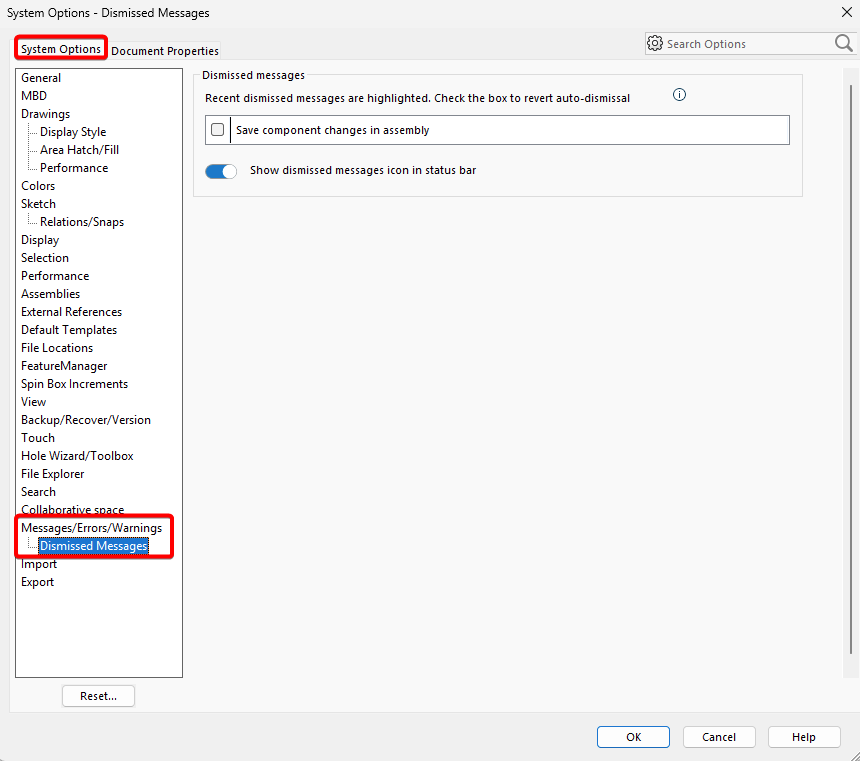Select Colors category
Viewport: 860px width, 761px height.
point(38,186)
